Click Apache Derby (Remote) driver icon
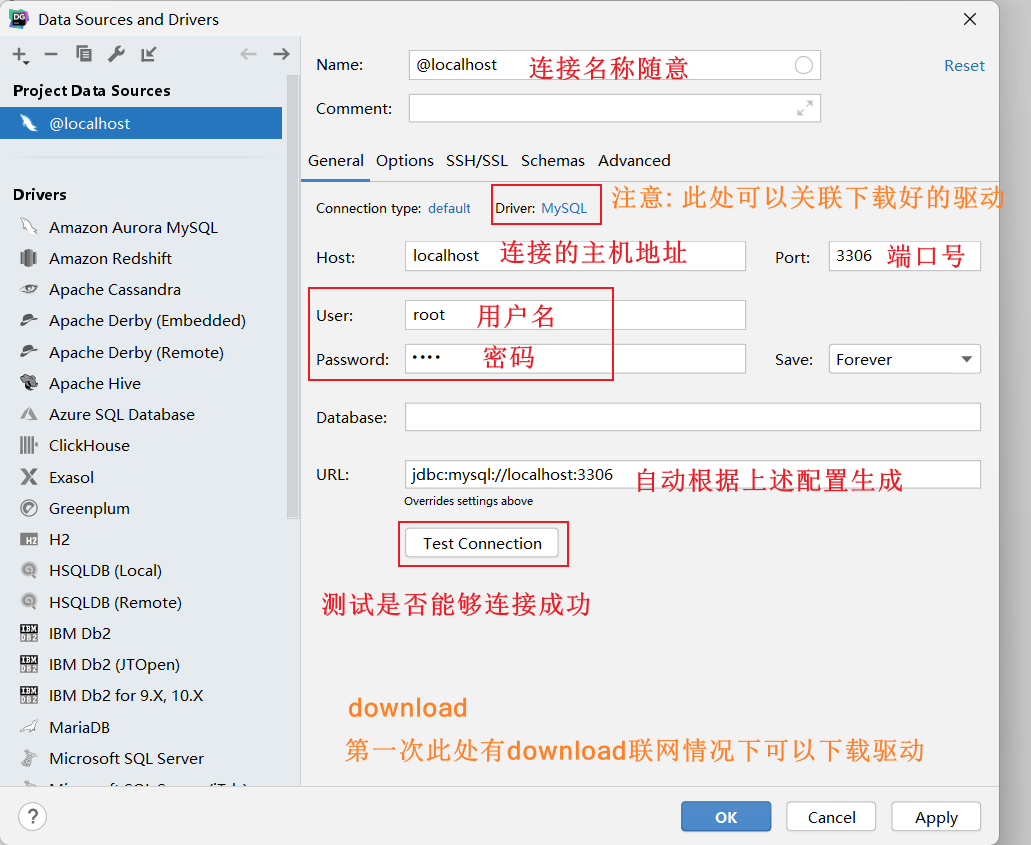The image size is (1031, 845). 29,351
